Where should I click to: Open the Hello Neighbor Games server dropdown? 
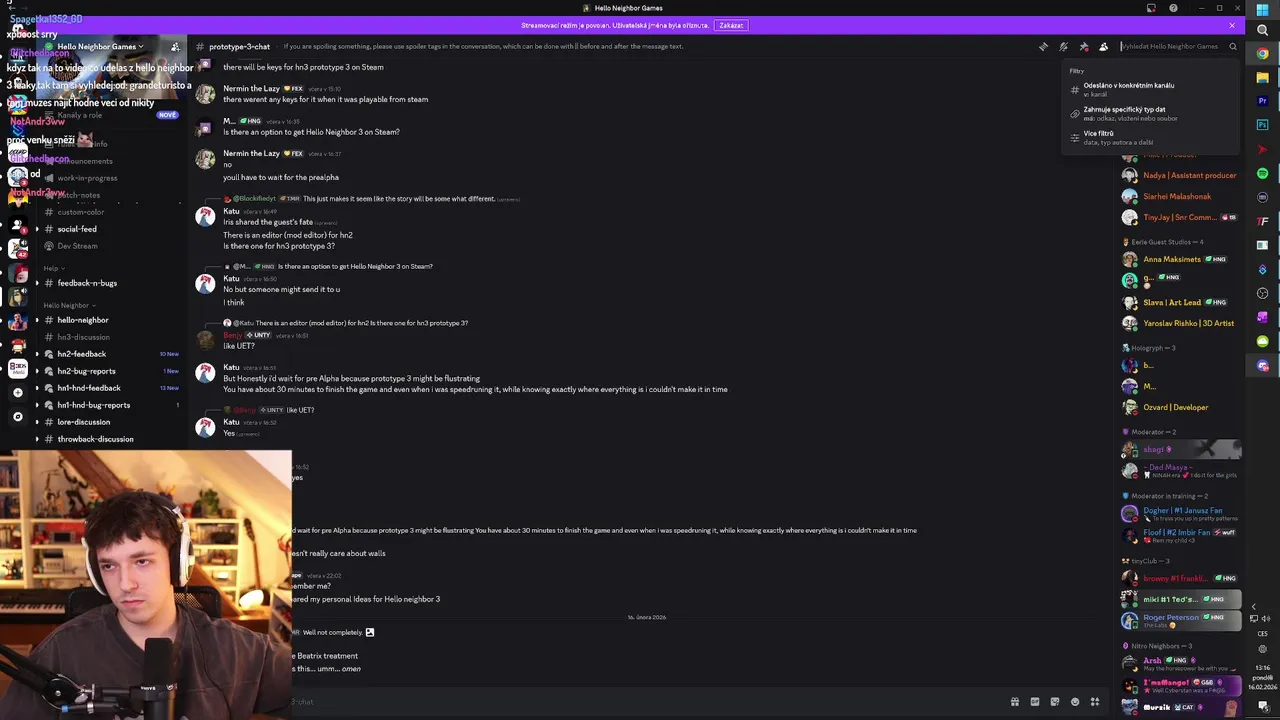(100, 47)
